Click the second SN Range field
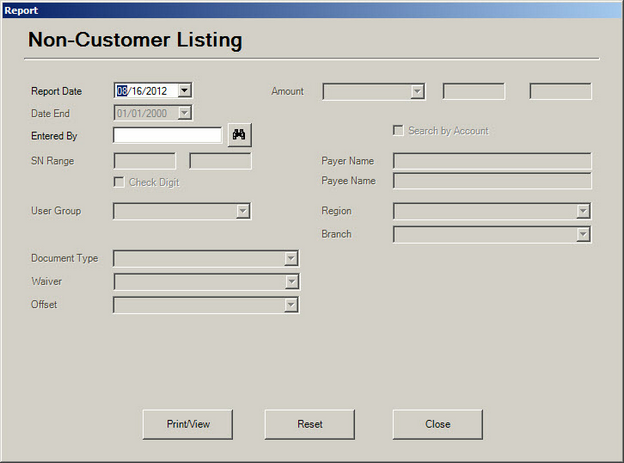Image resolution: width=624 pixels, height=463 pixels. (x=220, y=161)
